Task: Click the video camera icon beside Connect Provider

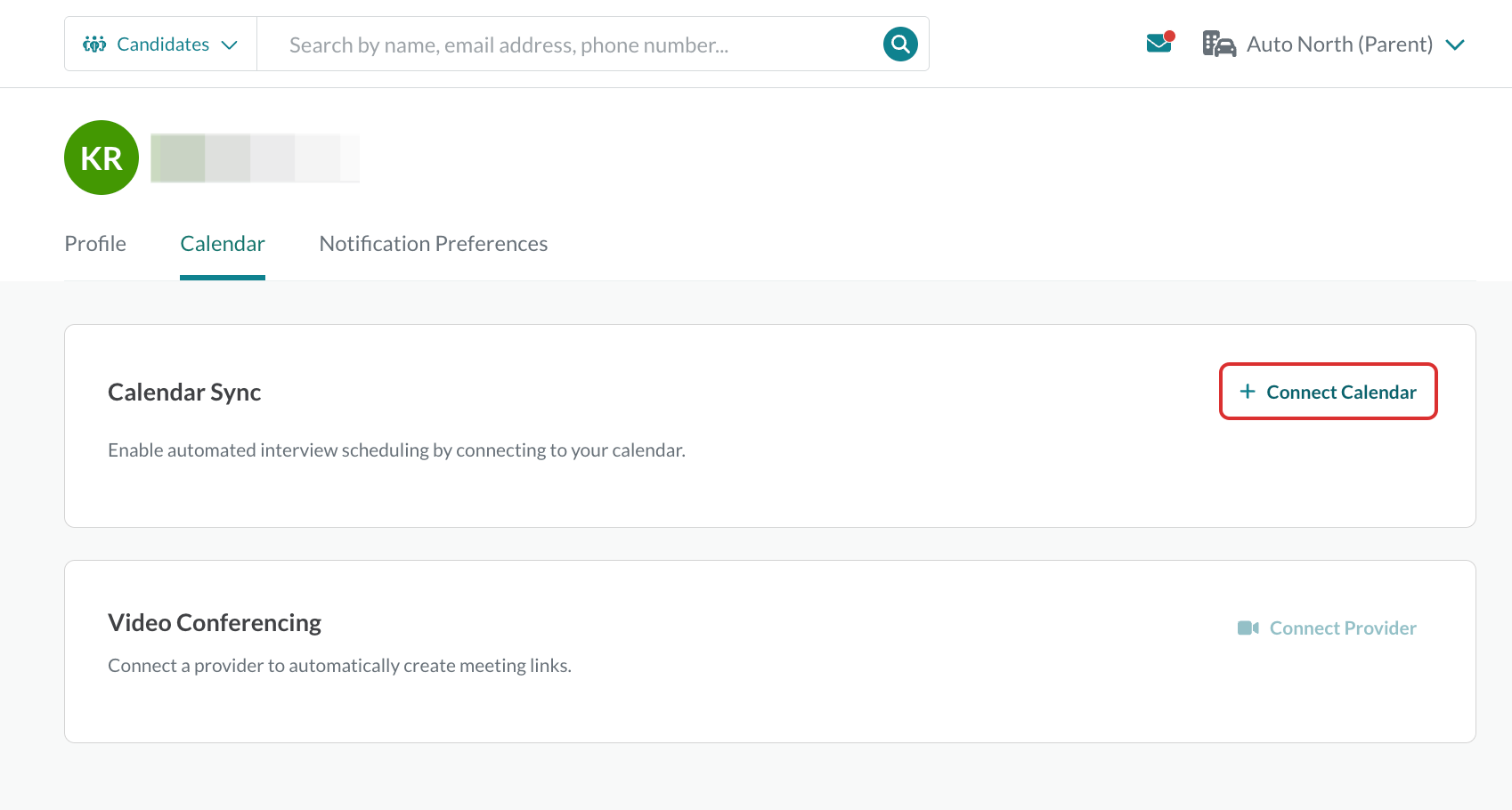Action: click(1248, 628)
